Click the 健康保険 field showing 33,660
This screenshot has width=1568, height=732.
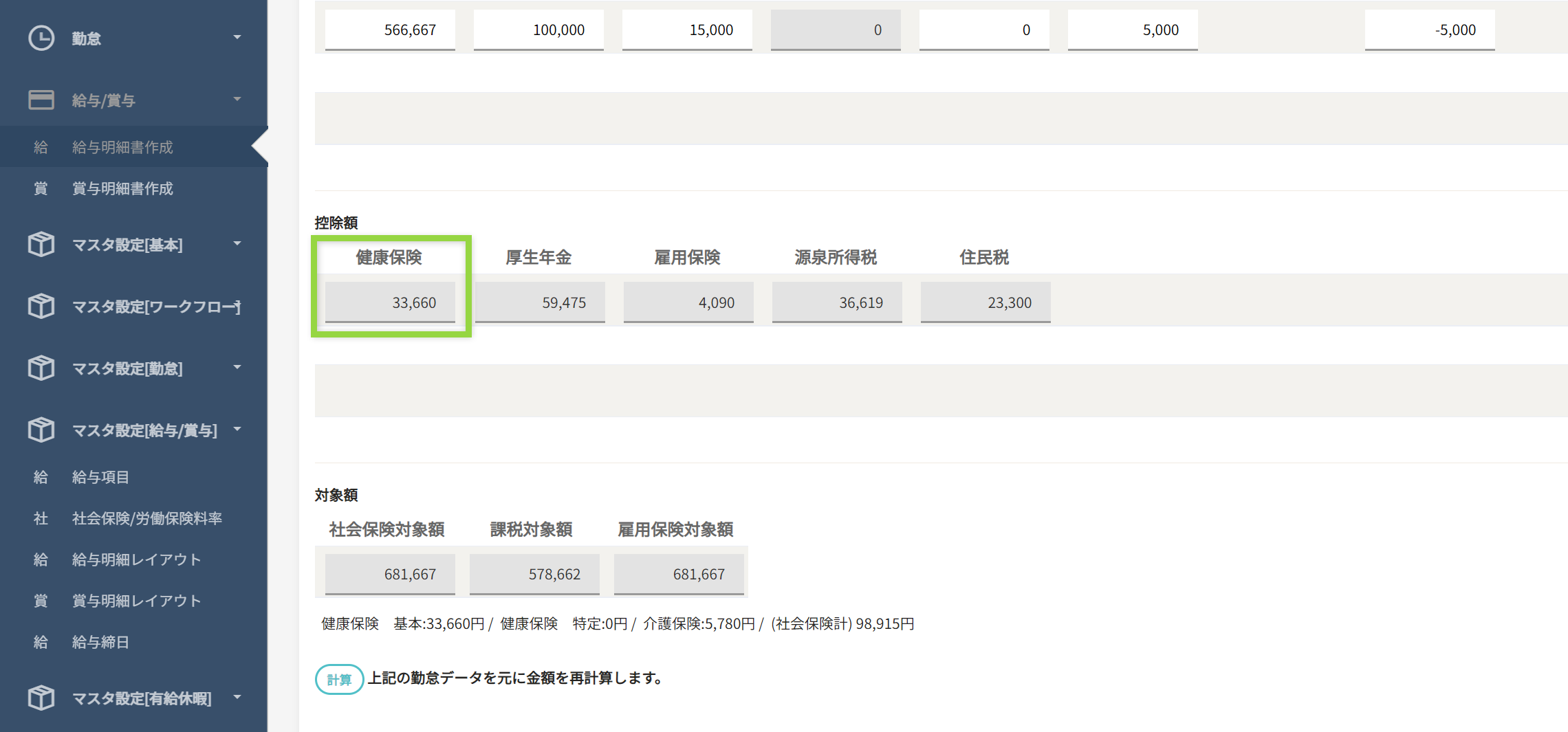coord(390,302)
